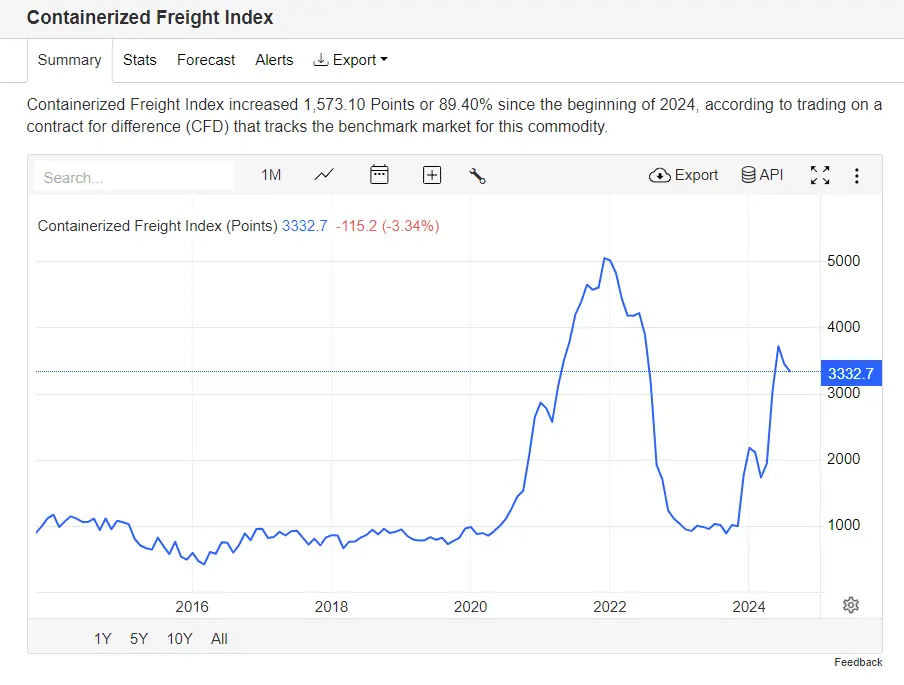Open the Forecast tab

(206, 60)
